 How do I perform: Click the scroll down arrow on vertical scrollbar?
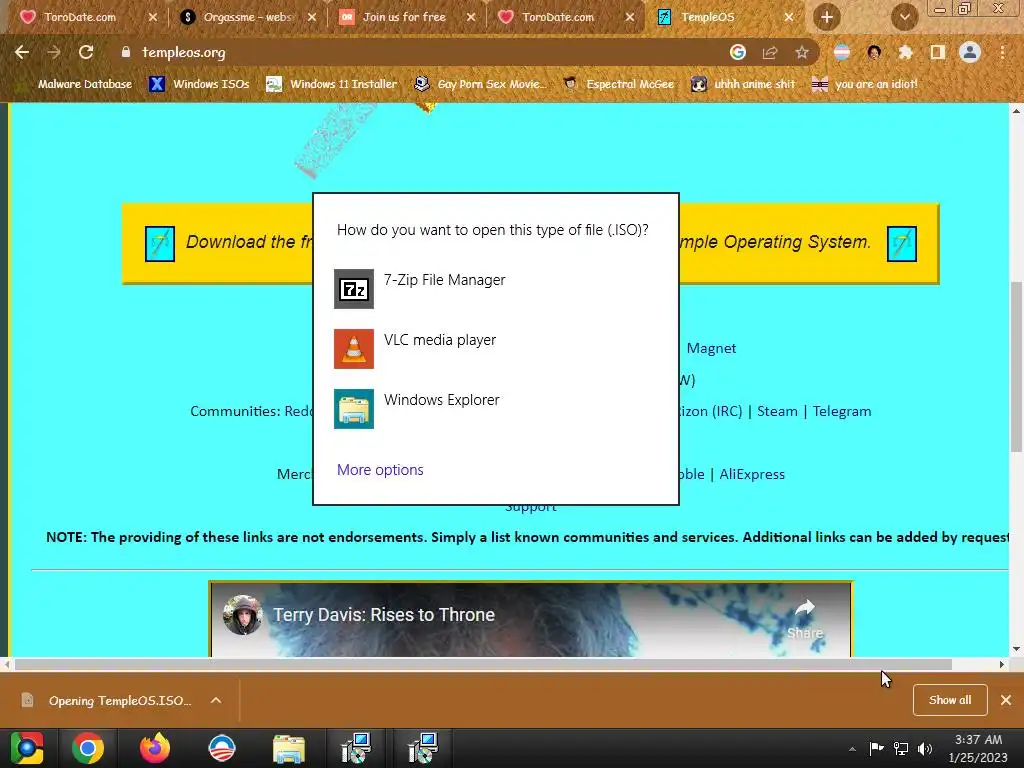[x=1016, y=648]
